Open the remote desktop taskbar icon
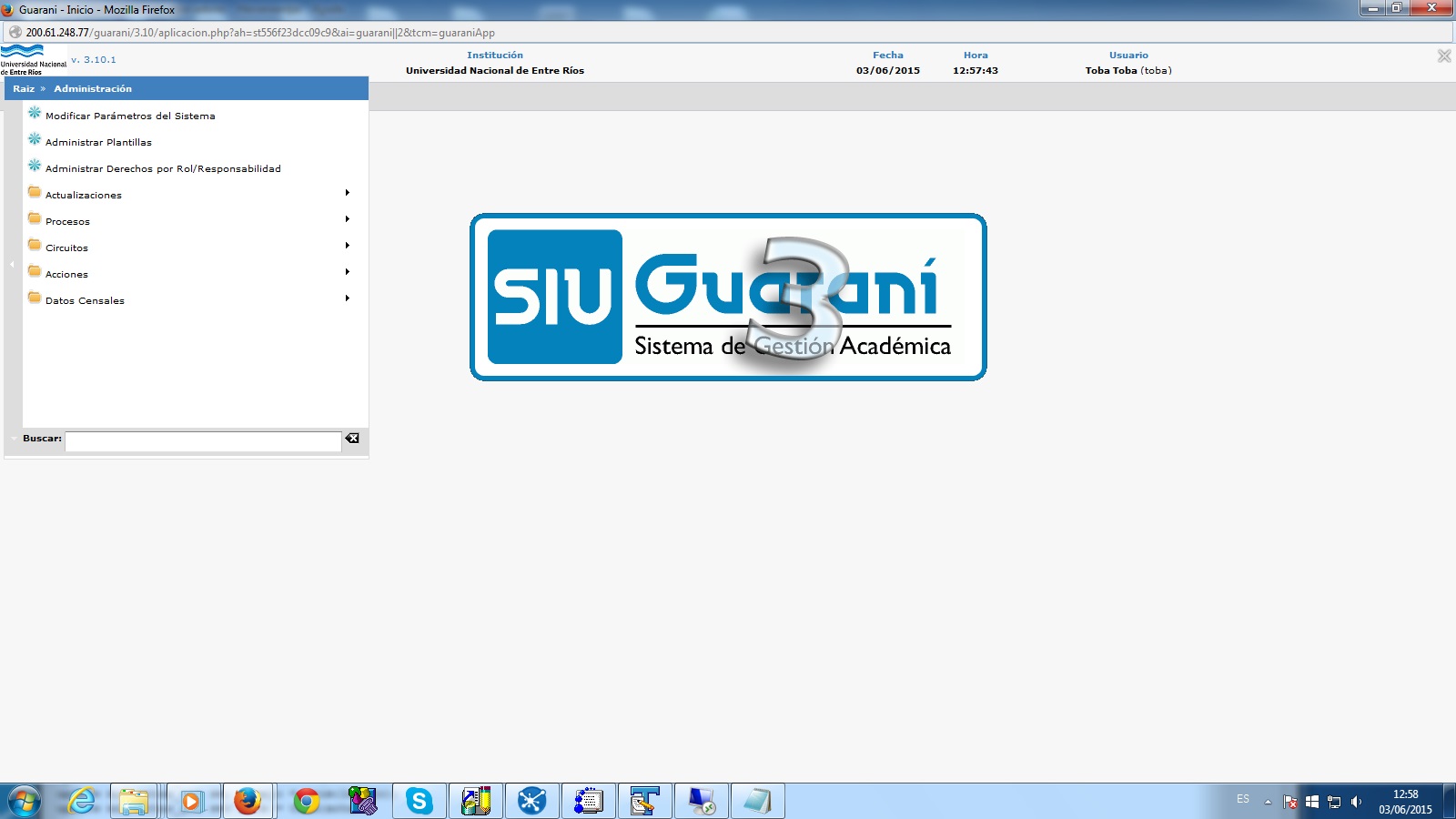The image size is (1456, 819). point(701,801)
